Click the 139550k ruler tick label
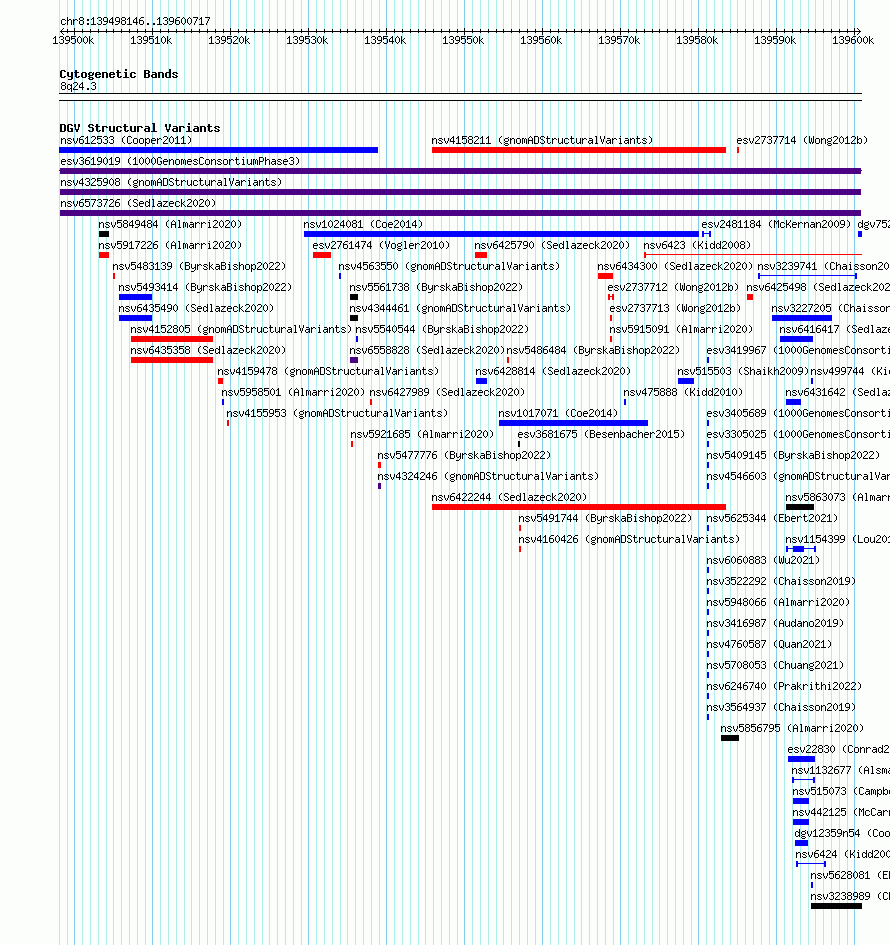 (463, 40)
